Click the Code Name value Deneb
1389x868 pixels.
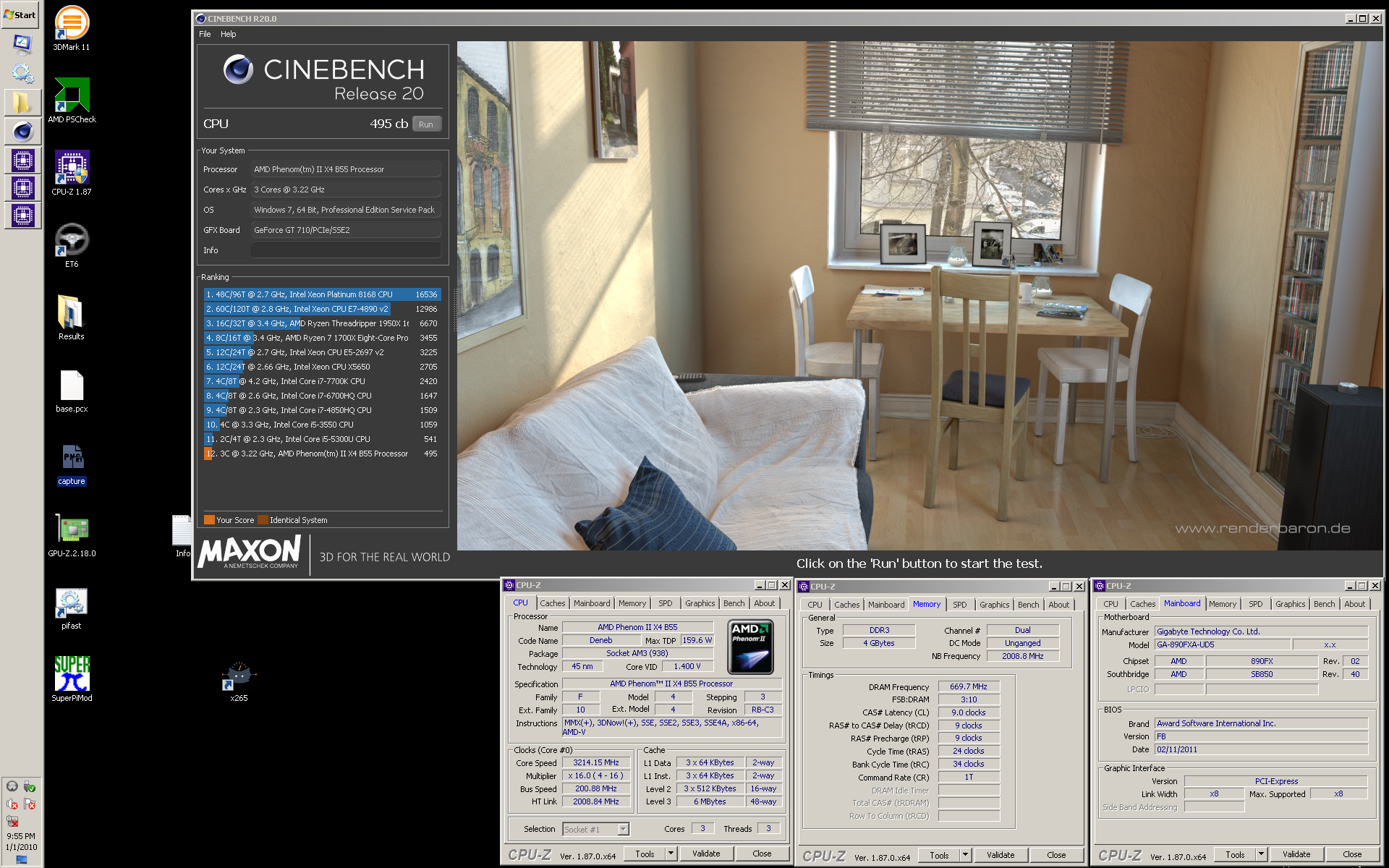tap(600, 640)
